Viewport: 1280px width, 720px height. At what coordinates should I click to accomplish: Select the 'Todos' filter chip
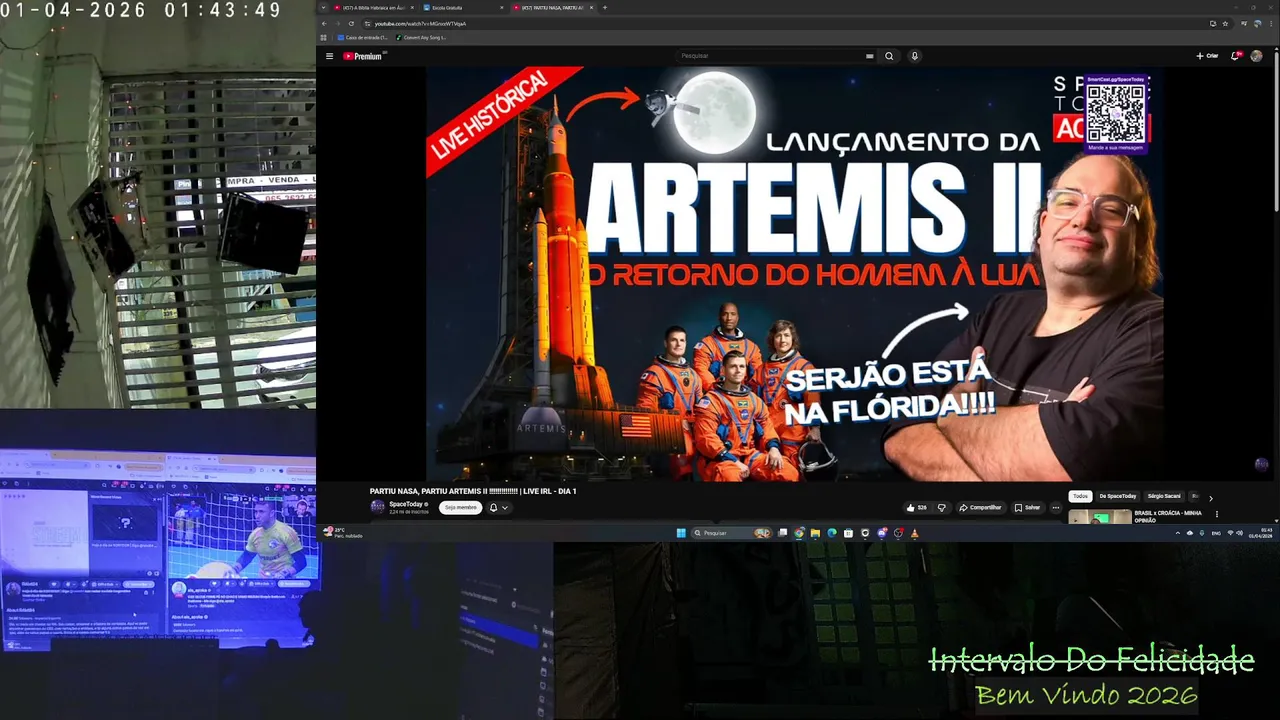pyautogui.click(x=1080, y=496)
